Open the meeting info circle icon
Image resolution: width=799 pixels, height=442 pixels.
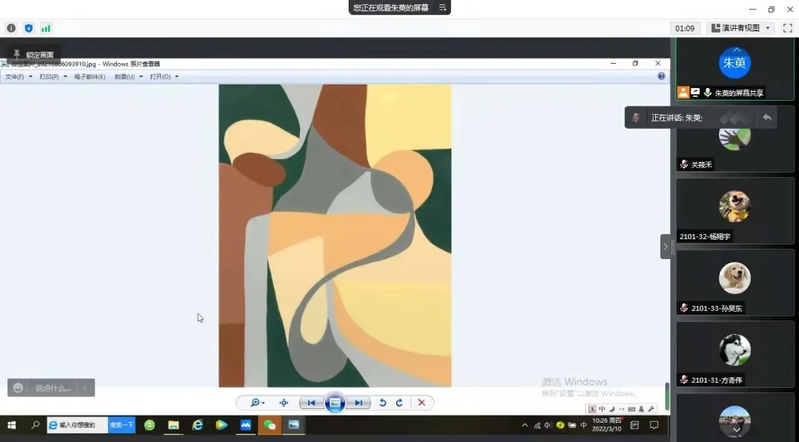pos(11,29)
